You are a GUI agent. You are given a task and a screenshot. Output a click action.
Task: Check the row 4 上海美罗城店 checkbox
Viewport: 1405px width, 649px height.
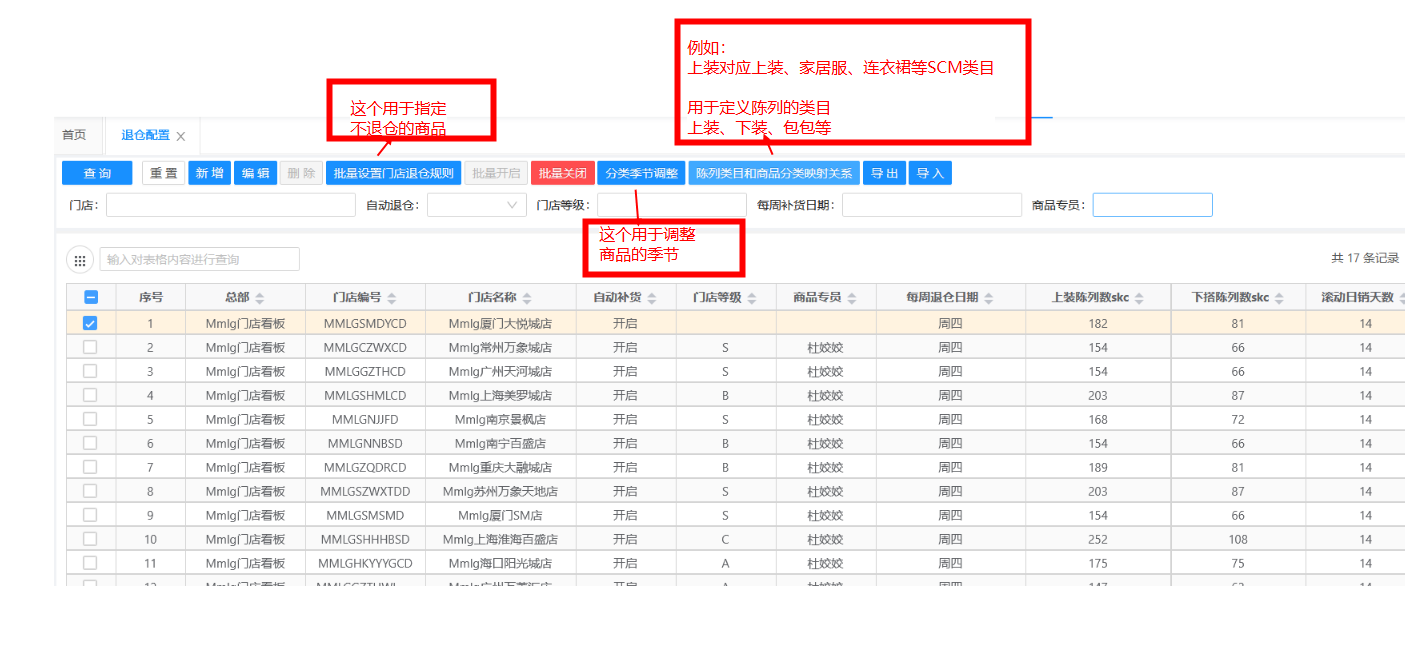click(x=90, y=395)
